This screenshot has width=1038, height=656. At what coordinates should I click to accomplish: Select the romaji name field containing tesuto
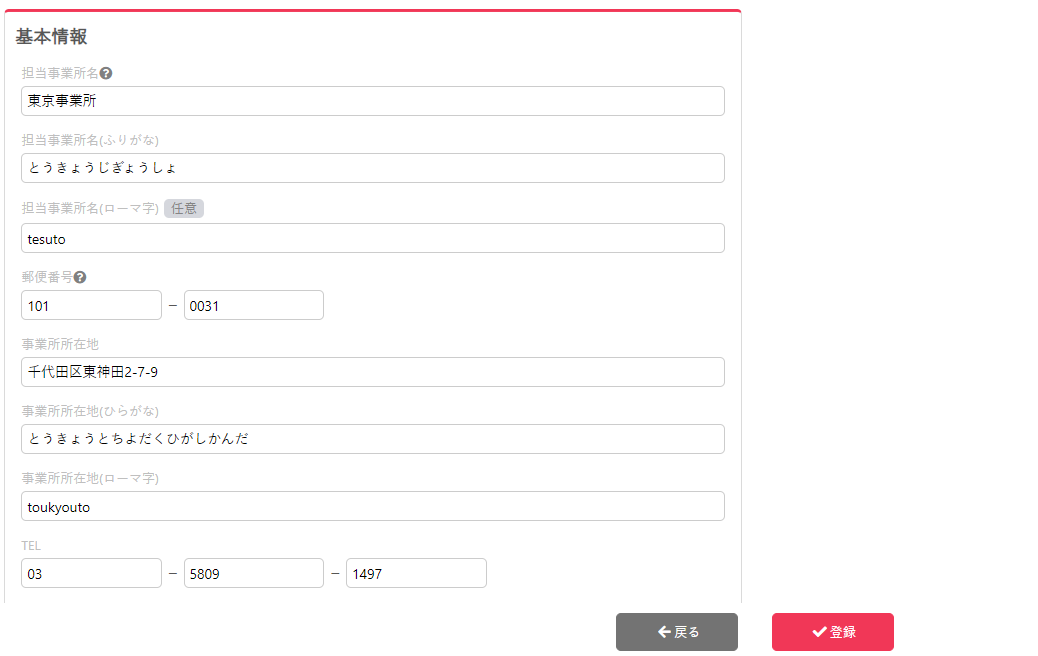(x=372, y=238)
